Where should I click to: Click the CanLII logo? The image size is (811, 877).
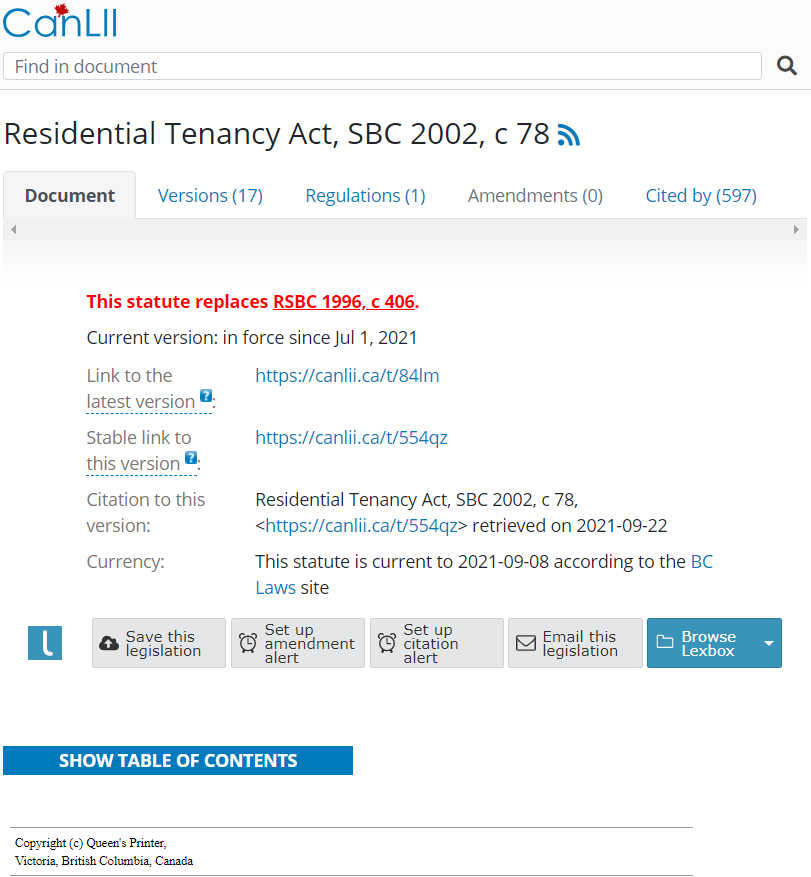tap(60, 21)
